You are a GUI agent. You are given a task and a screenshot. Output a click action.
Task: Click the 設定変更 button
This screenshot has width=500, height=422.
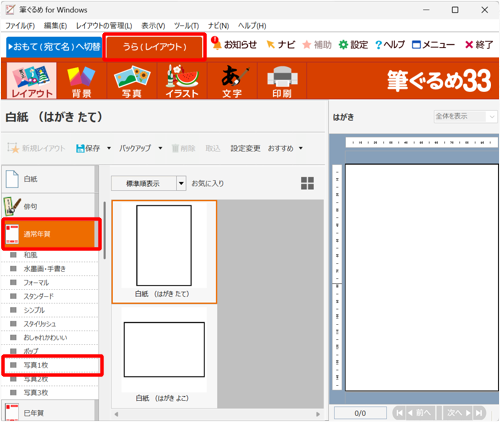pyautogui.click(x=245, y=148)
